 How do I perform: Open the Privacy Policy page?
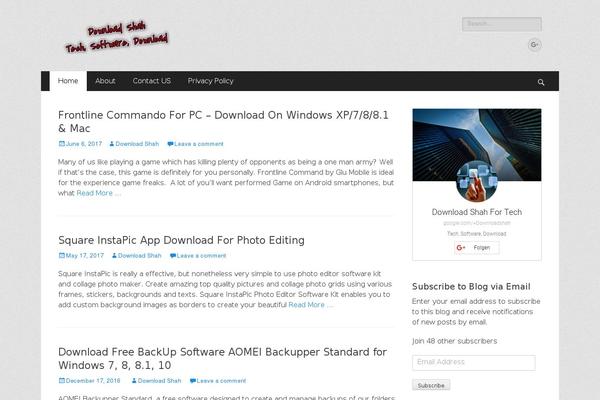[x=210, y=81]
